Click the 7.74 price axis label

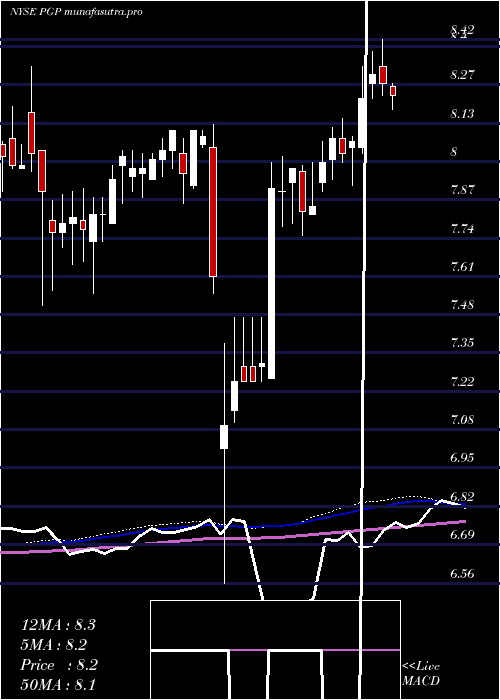pos(462,229)
